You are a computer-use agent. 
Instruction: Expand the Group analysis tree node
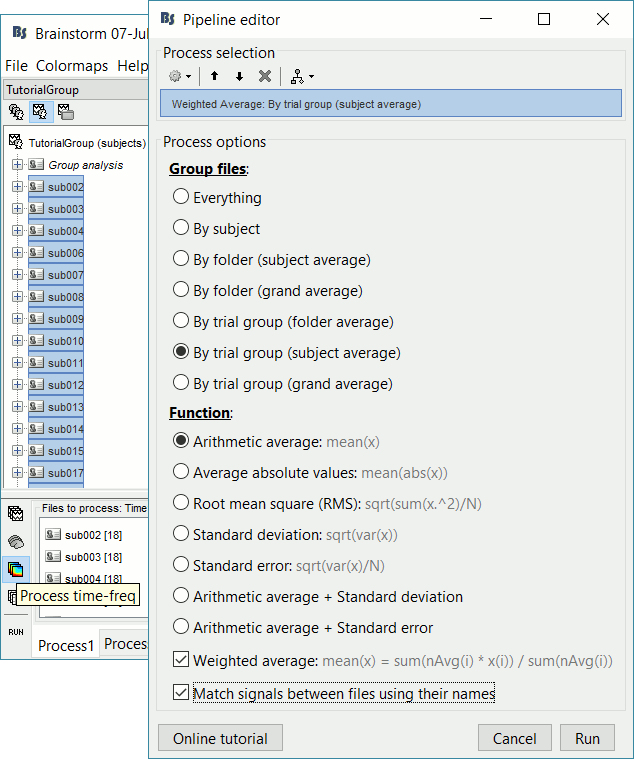point(17,165)
